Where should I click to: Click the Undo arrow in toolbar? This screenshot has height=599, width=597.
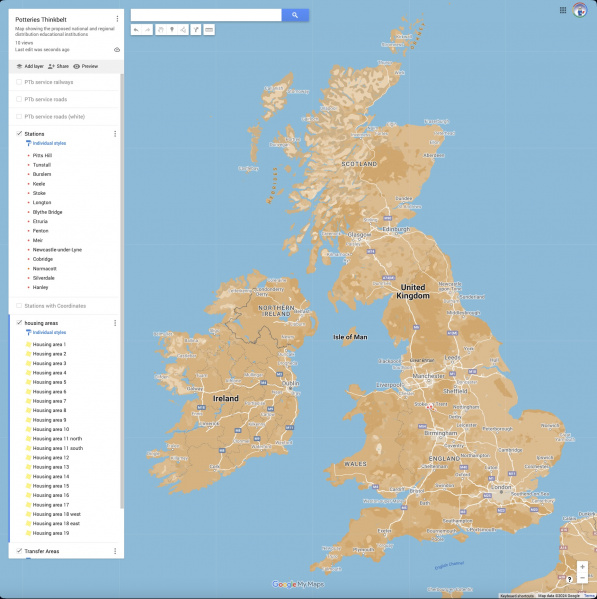136,30
